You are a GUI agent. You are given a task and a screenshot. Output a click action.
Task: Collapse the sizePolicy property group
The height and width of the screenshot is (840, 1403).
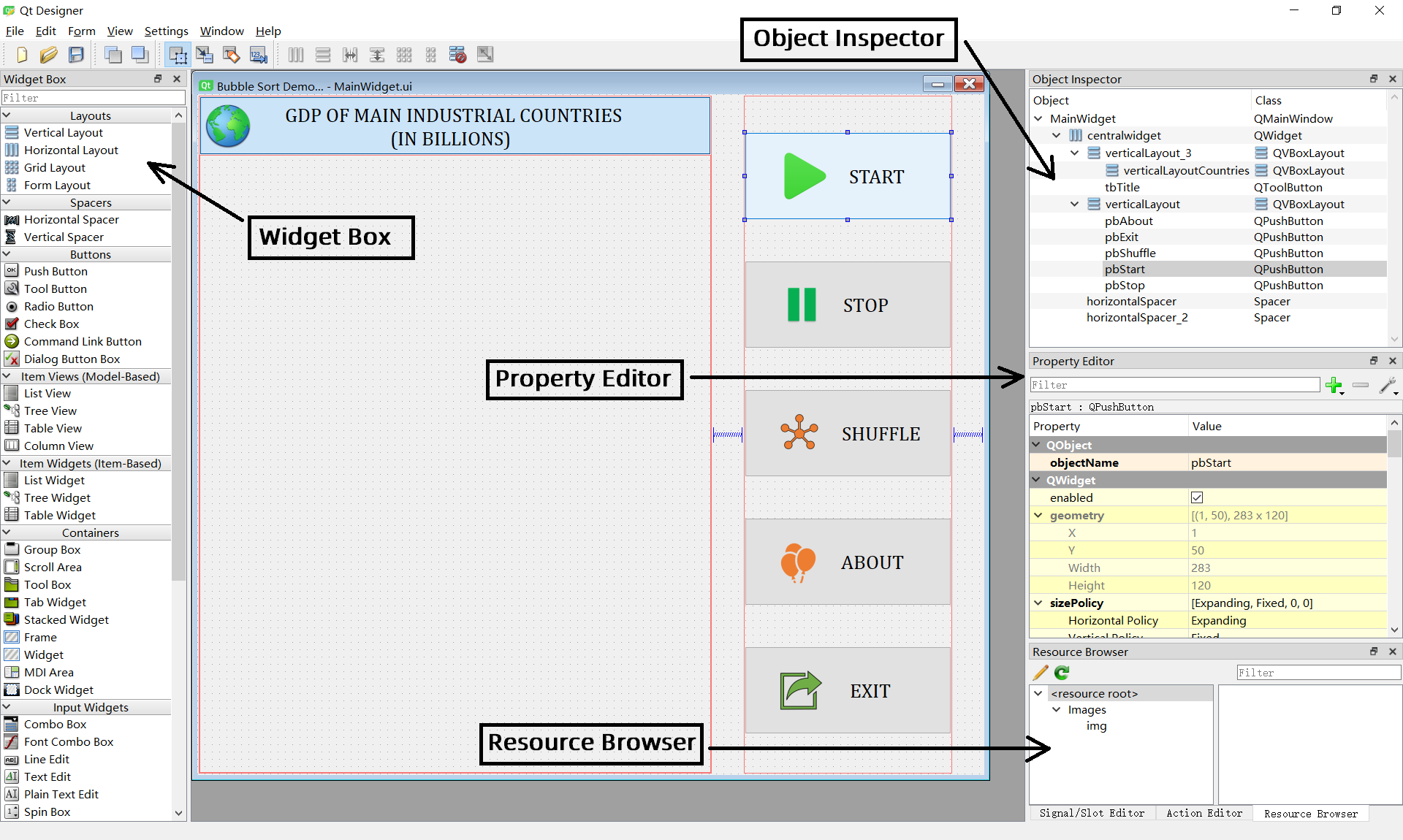click(x=1038, y=603)
